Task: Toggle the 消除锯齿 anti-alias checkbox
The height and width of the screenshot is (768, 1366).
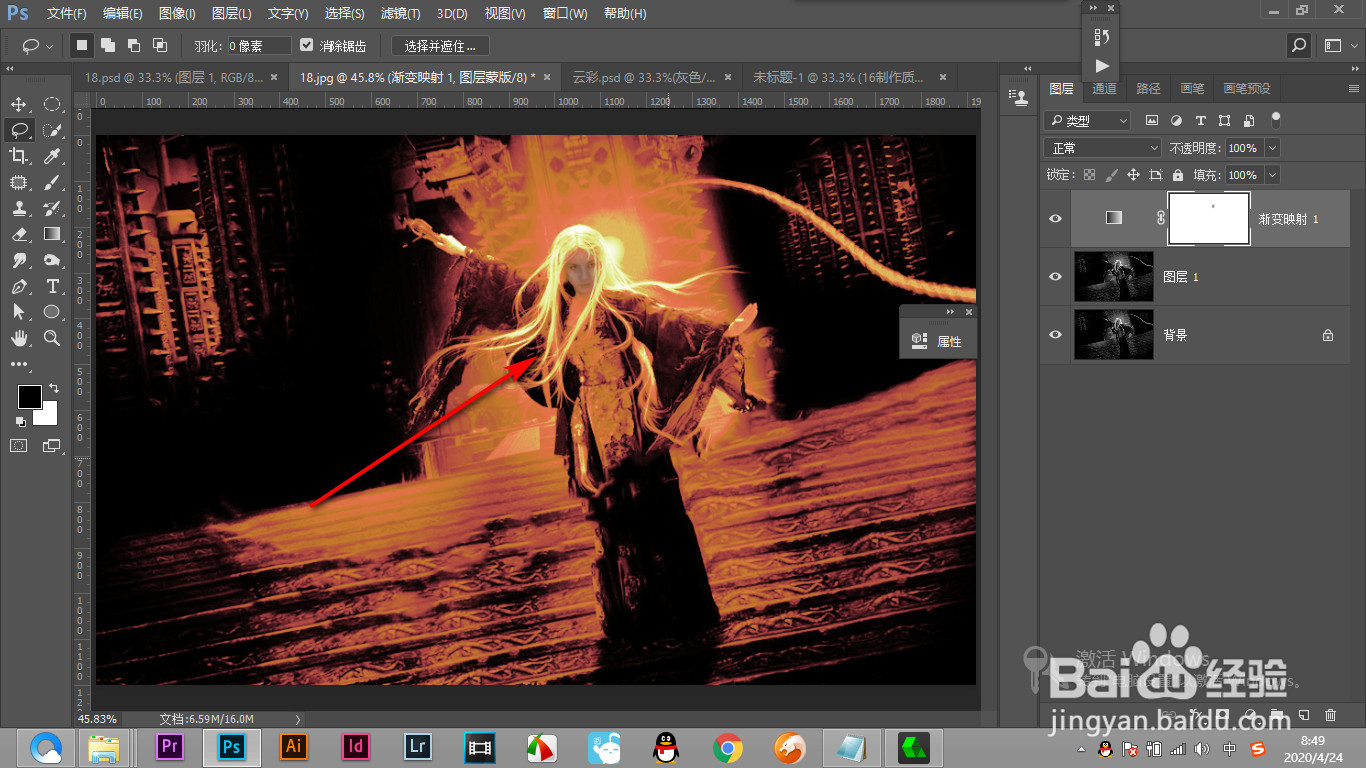Action: pos(307,45)
